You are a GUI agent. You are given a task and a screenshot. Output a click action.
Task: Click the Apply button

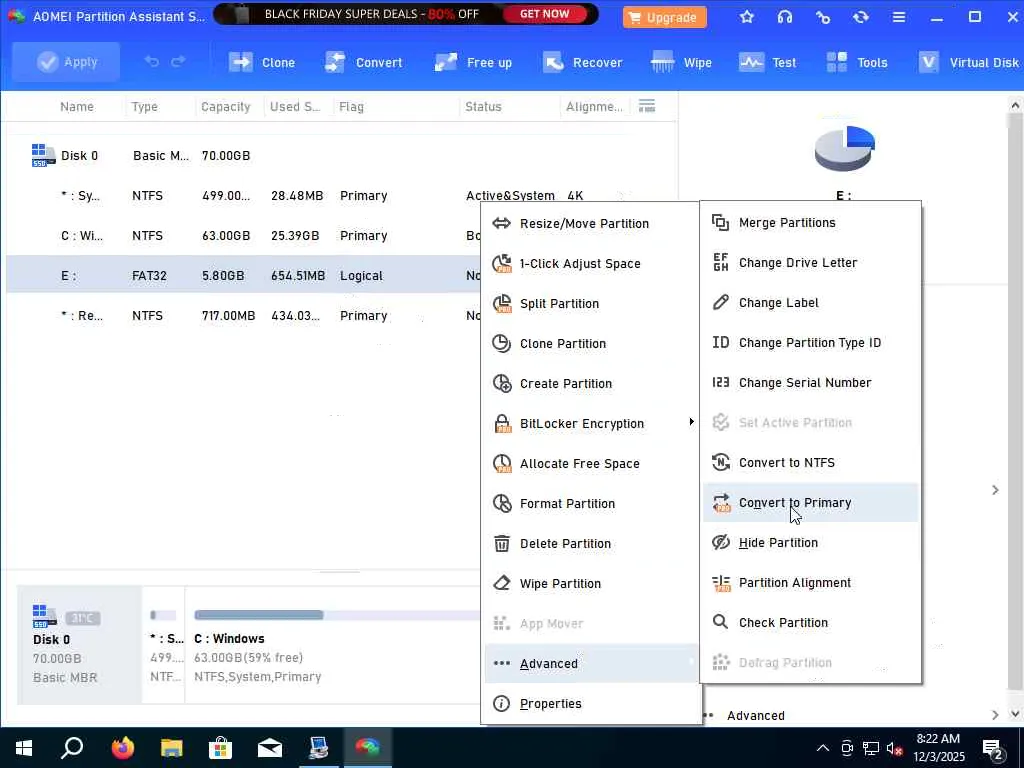coord(66,62)
